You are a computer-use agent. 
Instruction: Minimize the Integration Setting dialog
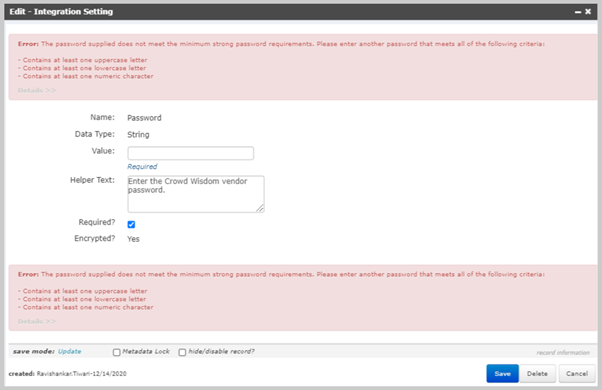tap(578, 12)
